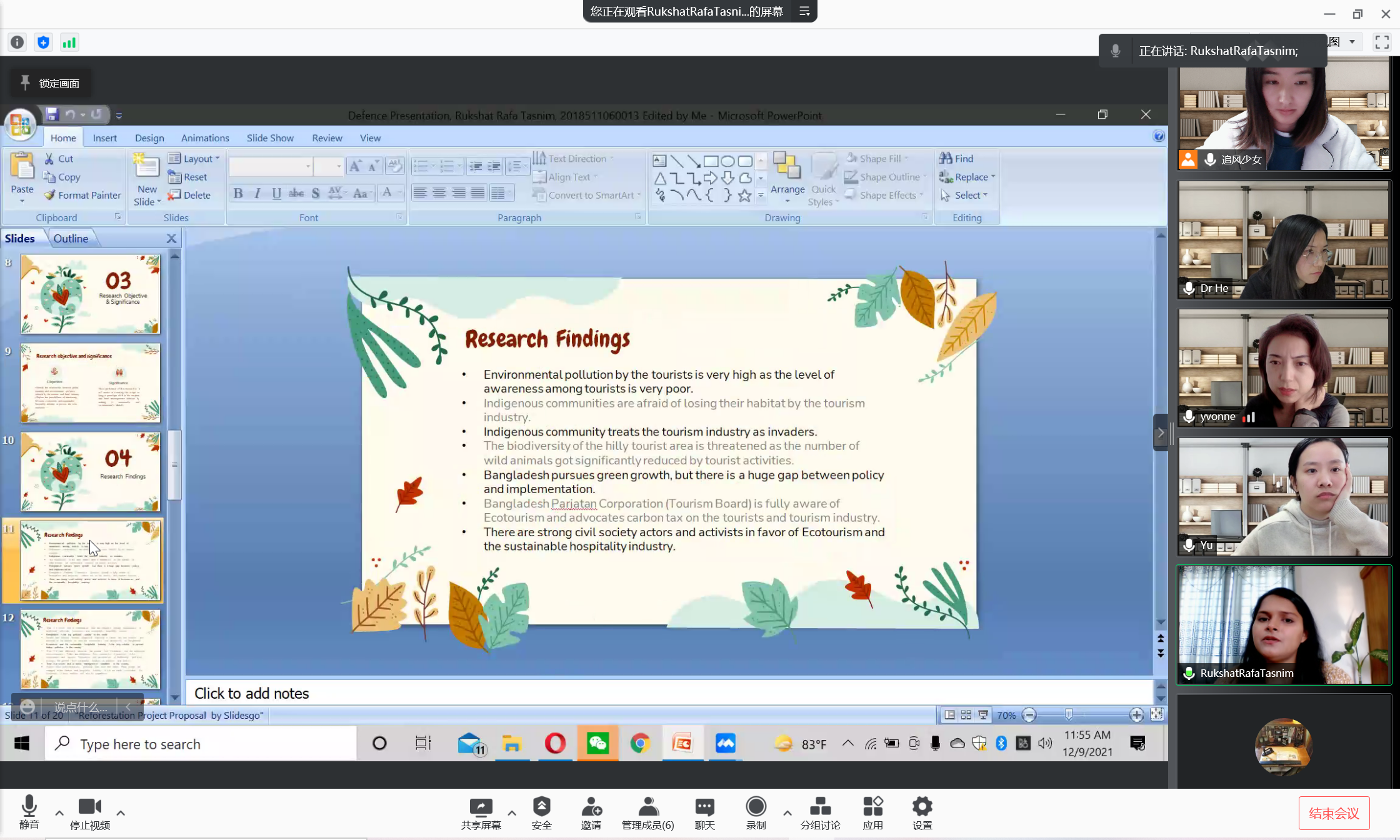Viewport: 1400px width, 840px height.
Task: Click the apps icon in Zoom toolbar
Action: pos(872,807)
